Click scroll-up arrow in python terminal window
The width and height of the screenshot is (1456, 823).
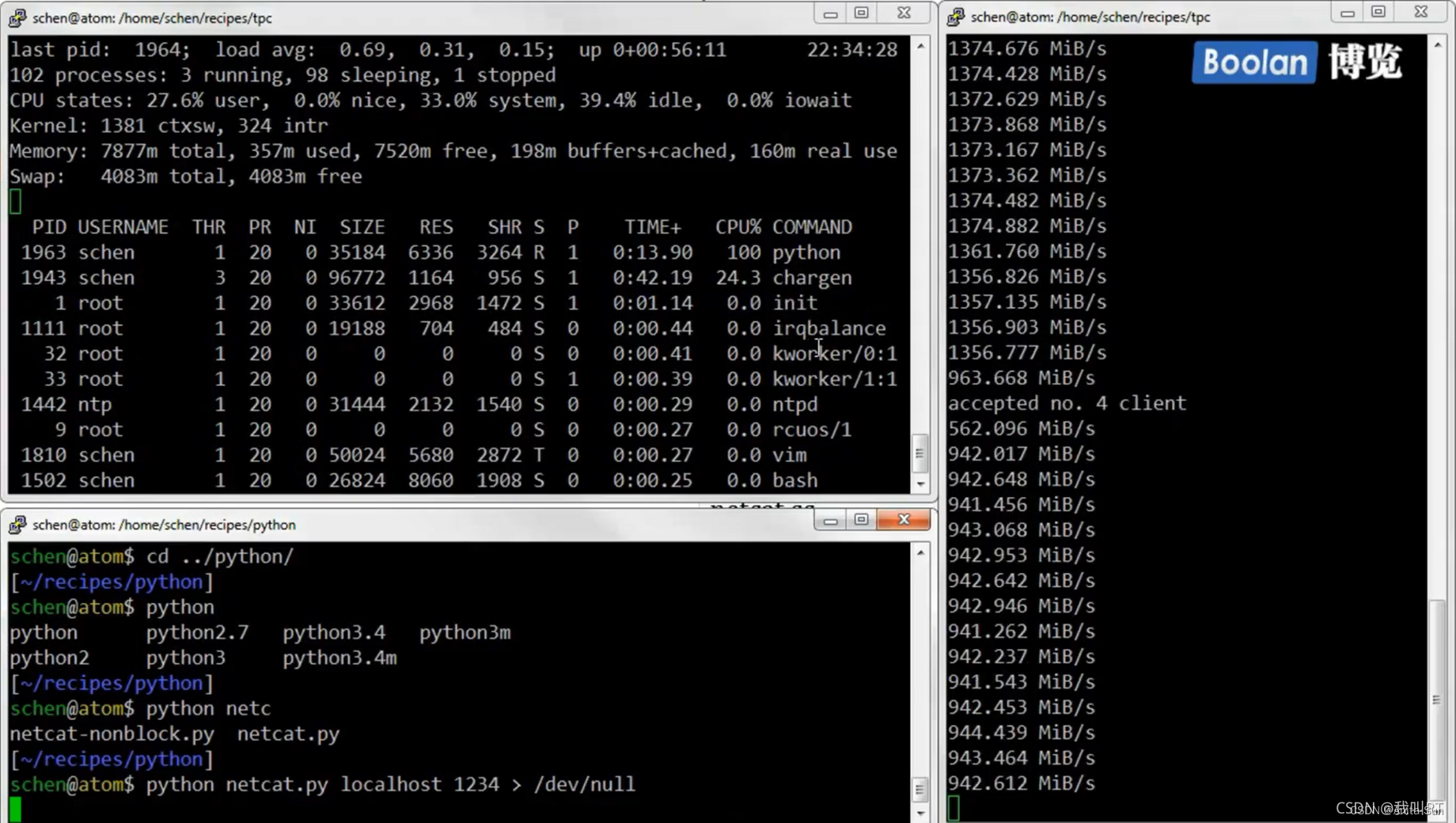coord(920,552)
